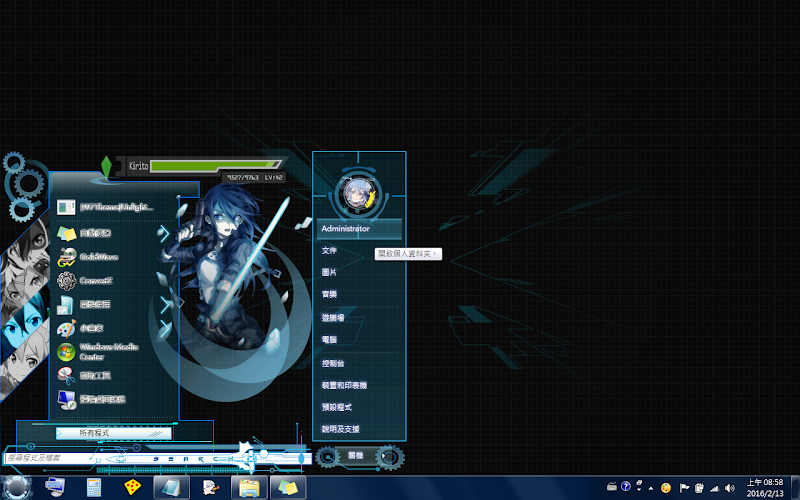Screen dimensions: 800x500
Task: Open 圖片 Pictures
Action: 329,272
